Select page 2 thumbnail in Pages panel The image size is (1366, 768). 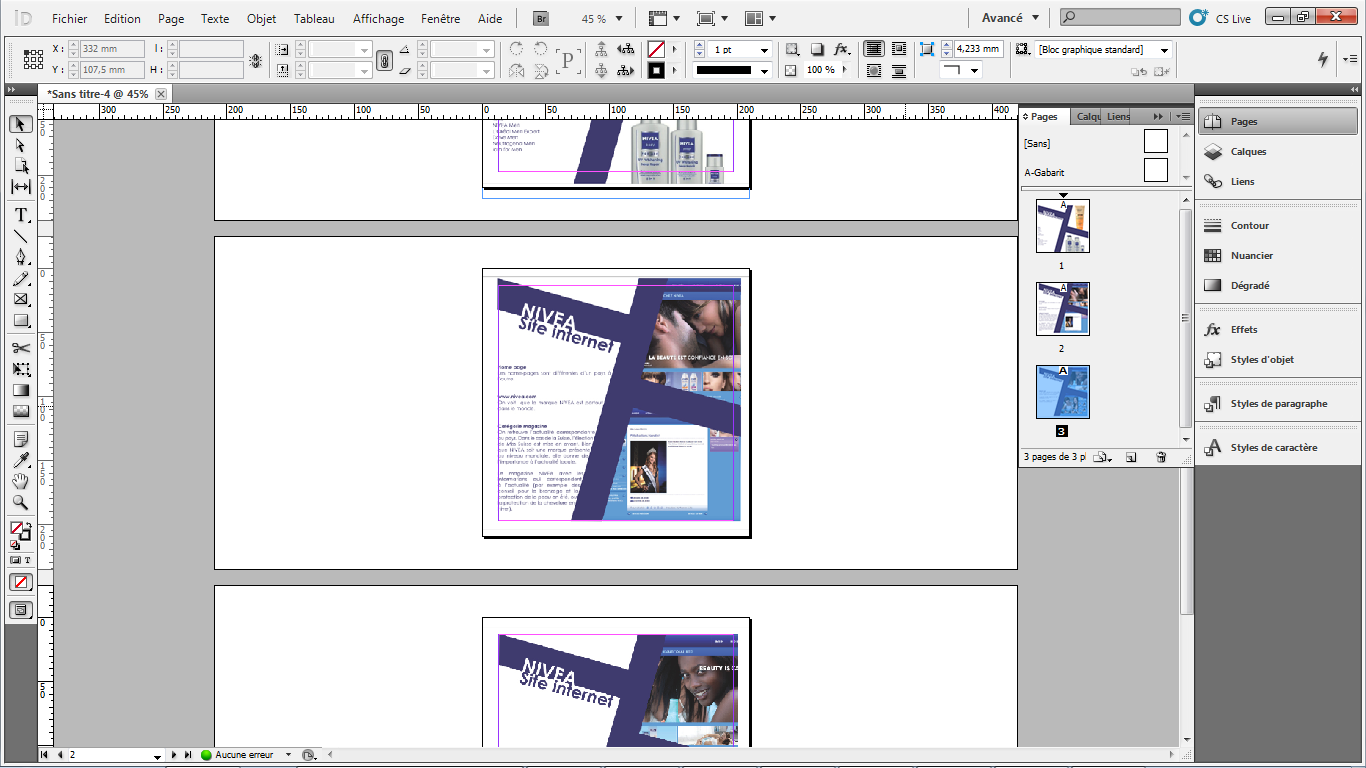point(1062,309)
